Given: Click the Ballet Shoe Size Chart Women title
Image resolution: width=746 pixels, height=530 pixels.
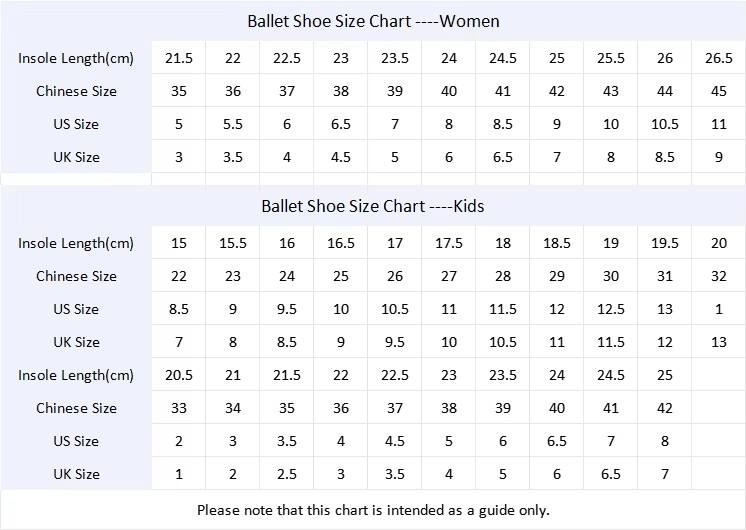Looking at the screenshot, I should (x=373, y=21).
